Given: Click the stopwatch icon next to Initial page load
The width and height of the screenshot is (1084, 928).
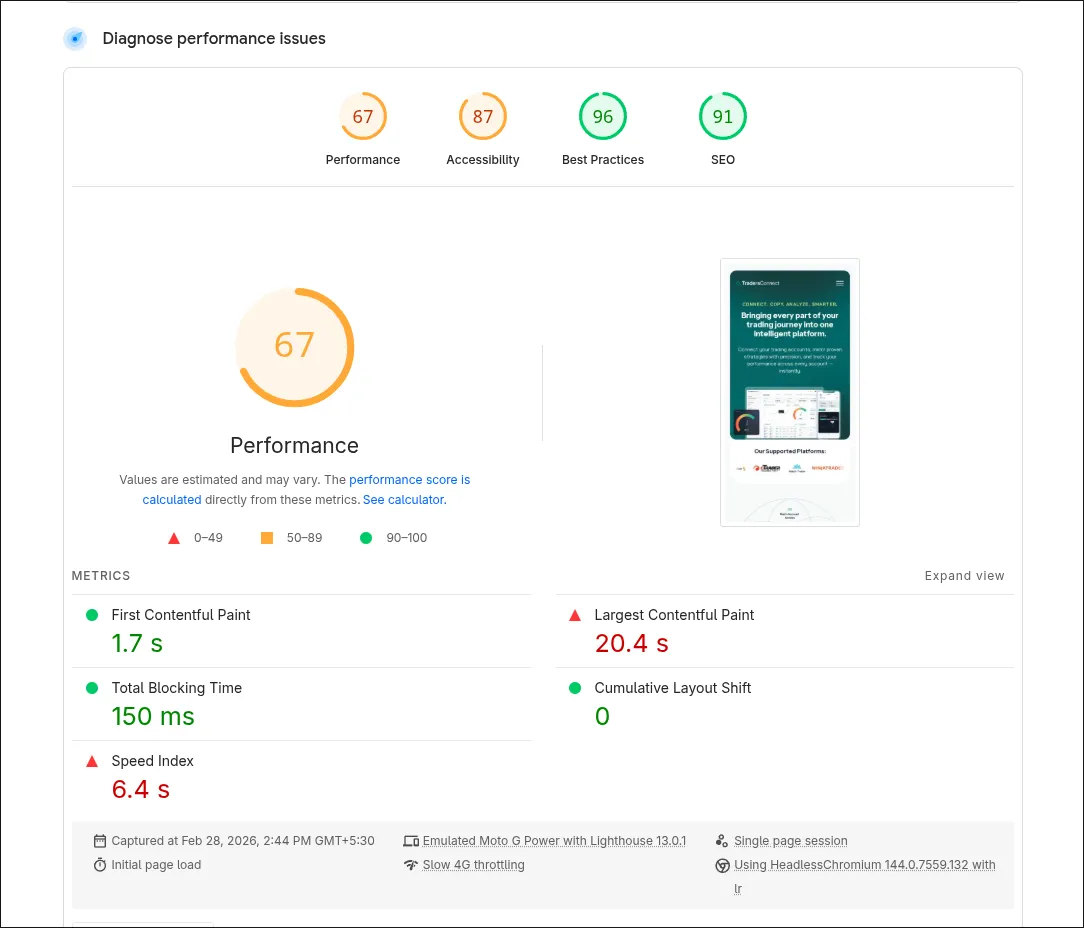Looking at the screenshot, I should coord(100,864).
